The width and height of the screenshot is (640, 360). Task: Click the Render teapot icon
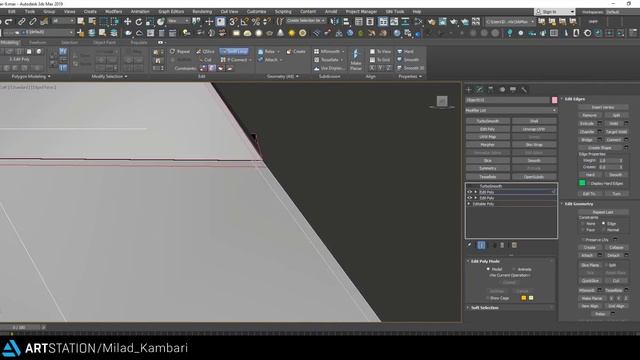pos(454,22)
